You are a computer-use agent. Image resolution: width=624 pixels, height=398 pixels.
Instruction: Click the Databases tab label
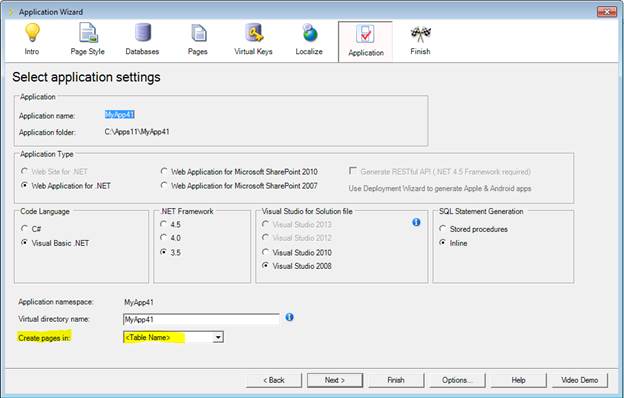142,51
